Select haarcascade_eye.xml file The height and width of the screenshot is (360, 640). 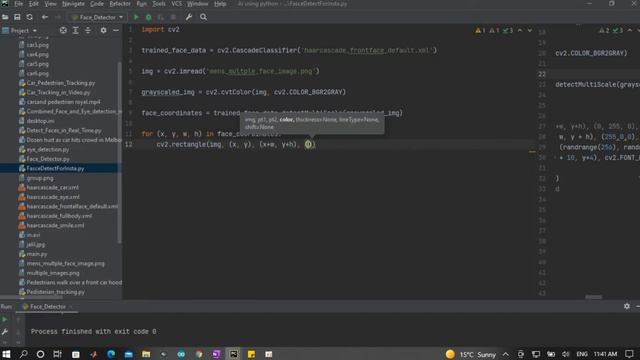pos(53,197)
